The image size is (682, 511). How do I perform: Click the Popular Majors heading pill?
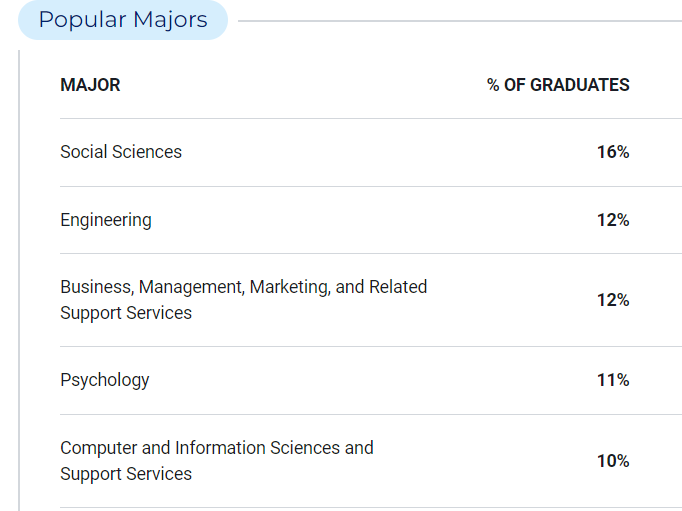click(x=123, y=20)
